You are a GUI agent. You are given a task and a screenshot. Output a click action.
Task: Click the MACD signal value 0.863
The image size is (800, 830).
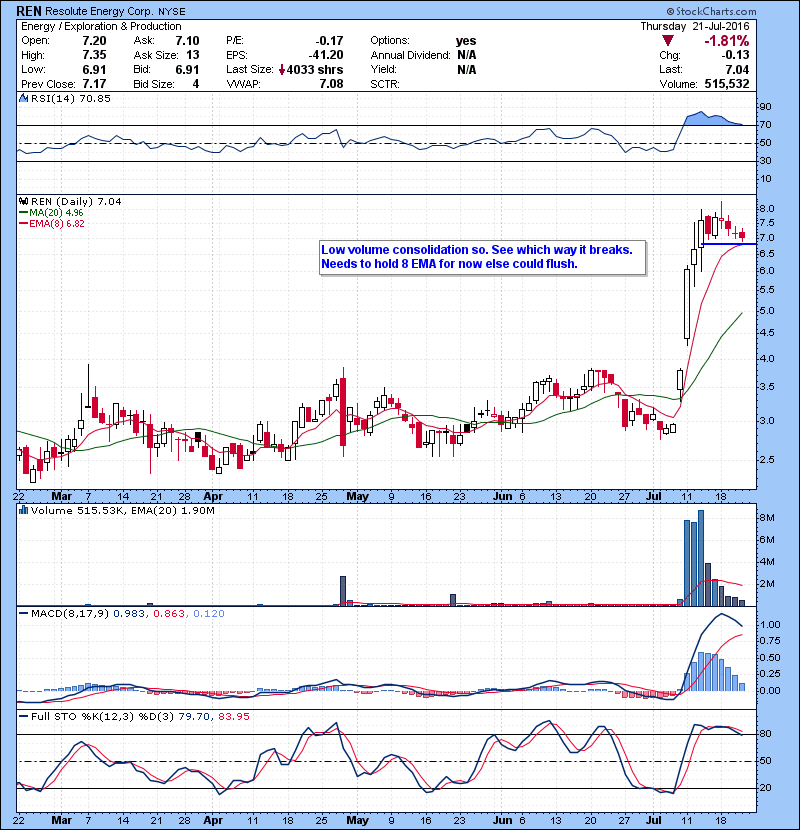pyautogui.click(x=169, y=614)
